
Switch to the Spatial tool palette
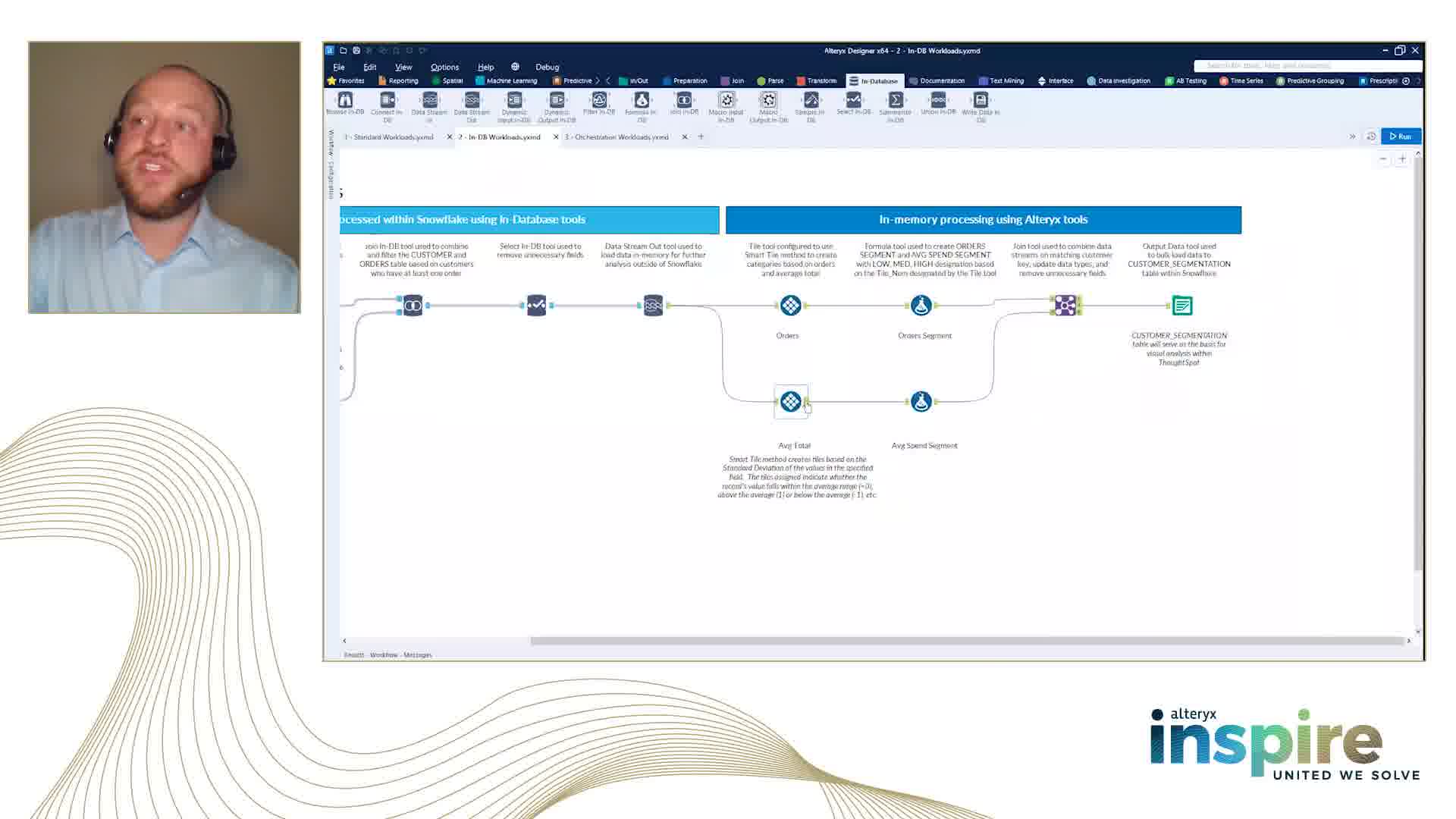click(x=447, y=80)
